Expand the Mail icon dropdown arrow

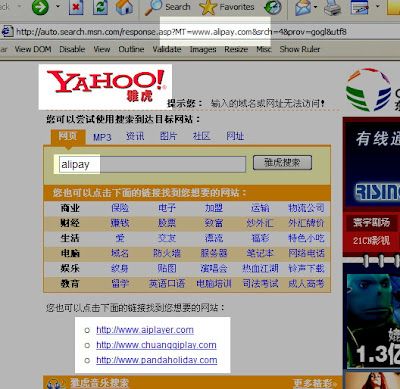pyautogui.click(x=315, y=6)
